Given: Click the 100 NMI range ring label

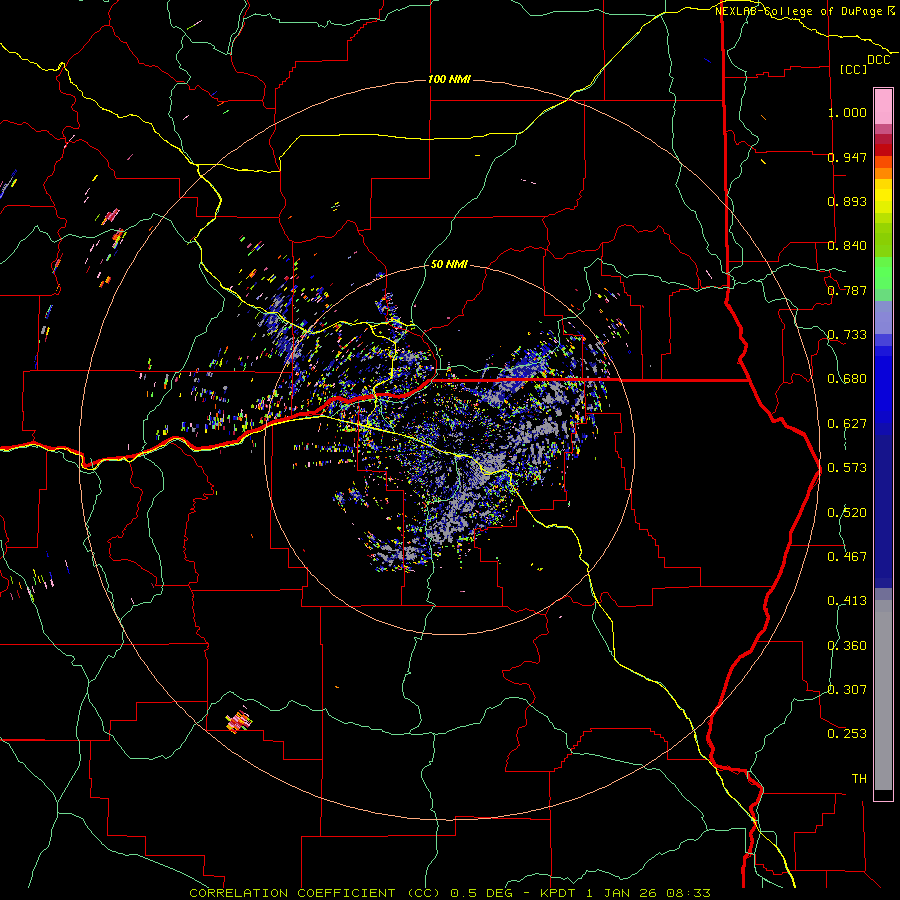Looking at the screenshot, I should pyautogui.click(x=449, y=79).
